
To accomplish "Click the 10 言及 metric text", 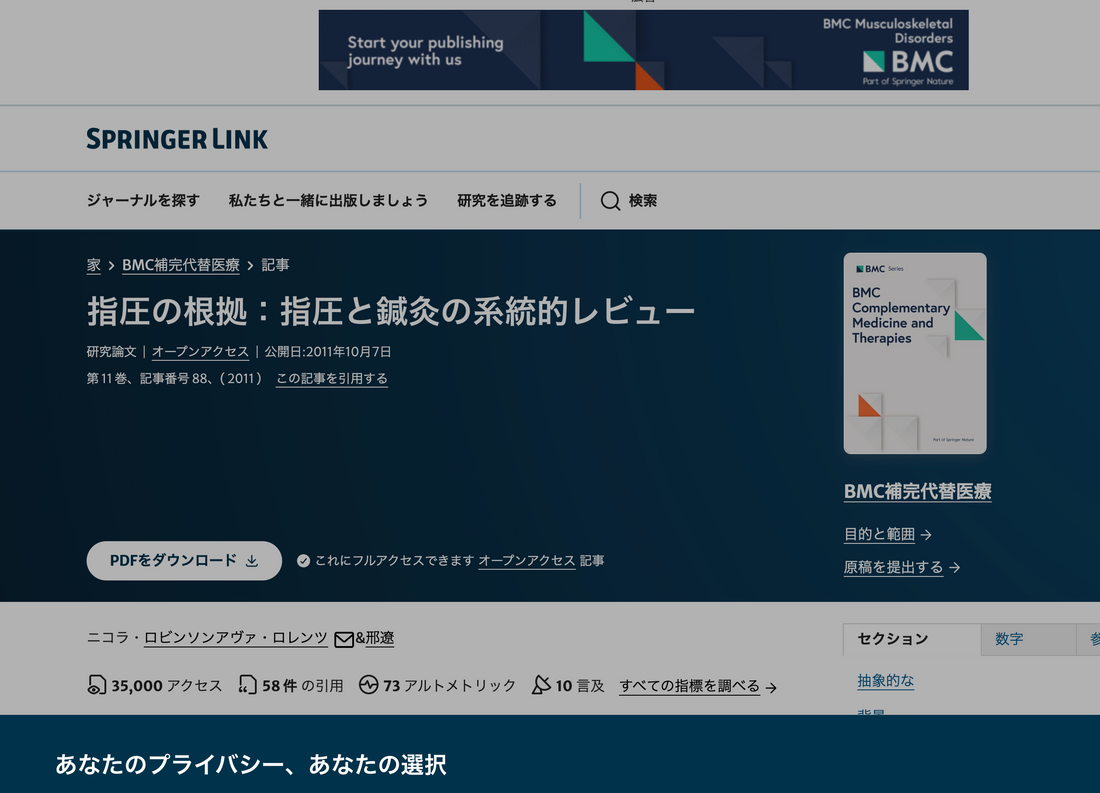I will point(580,686).
